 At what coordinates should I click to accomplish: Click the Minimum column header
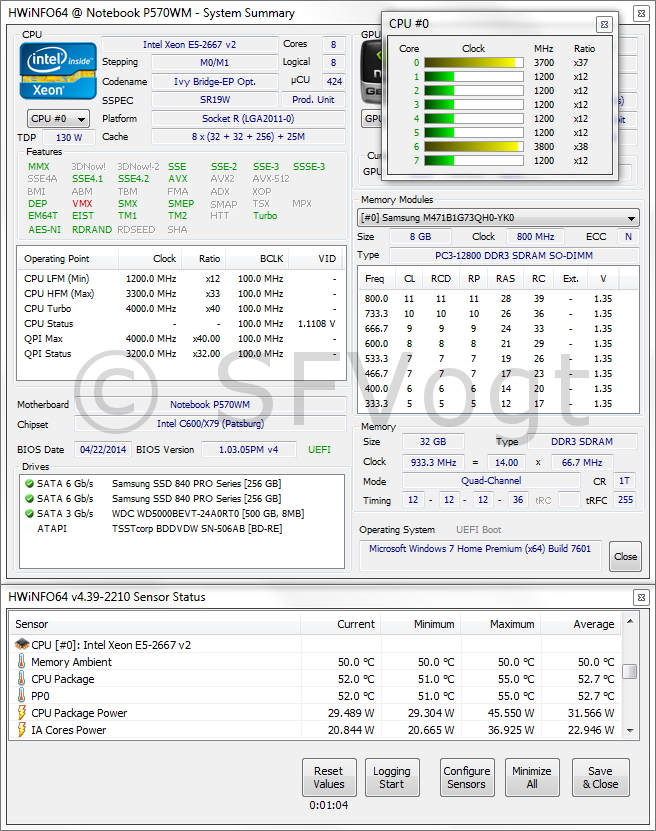421,624
